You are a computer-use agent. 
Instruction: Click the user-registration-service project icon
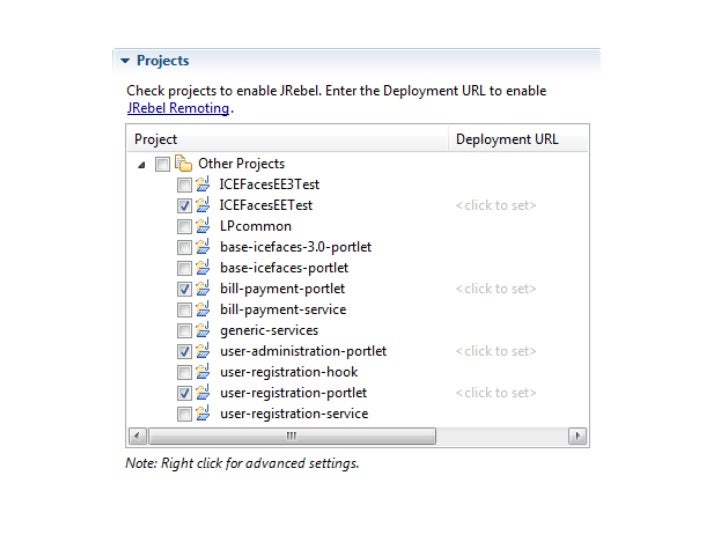click(202, 413)
